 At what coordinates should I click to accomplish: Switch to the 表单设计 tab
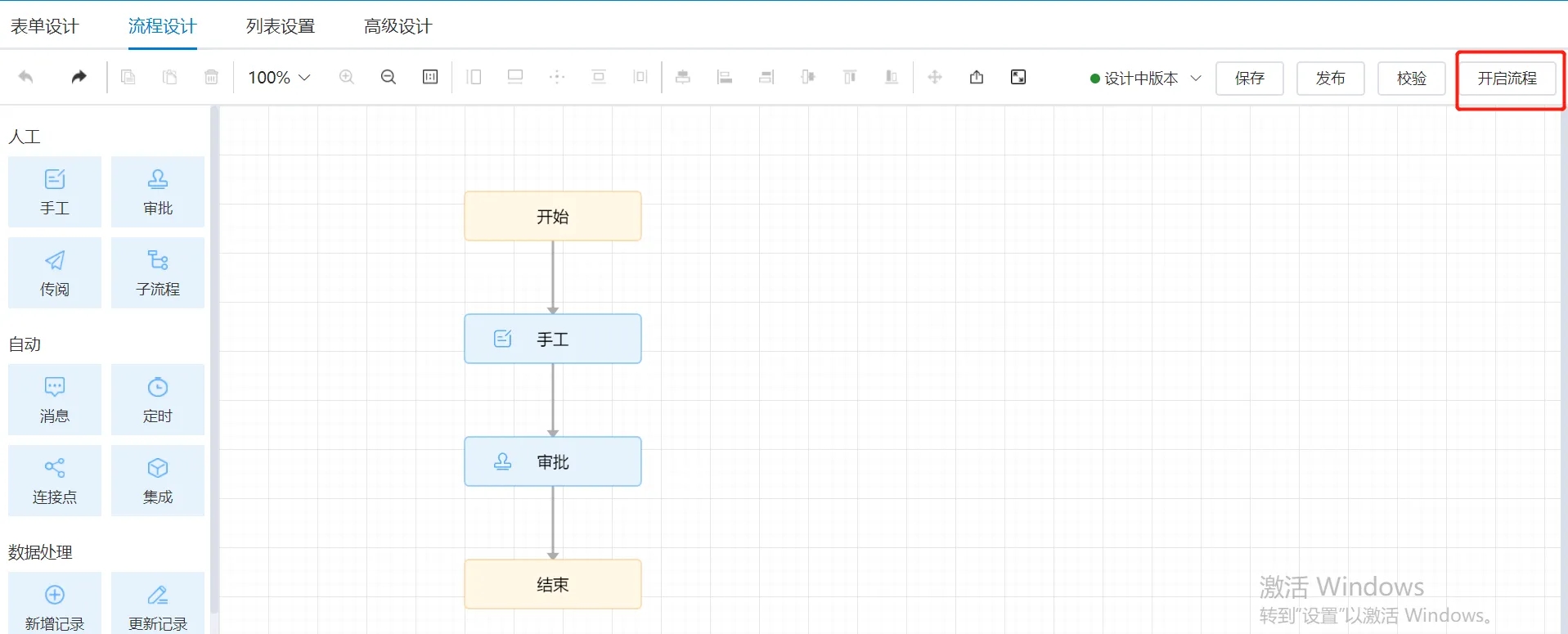pos(45,26)
